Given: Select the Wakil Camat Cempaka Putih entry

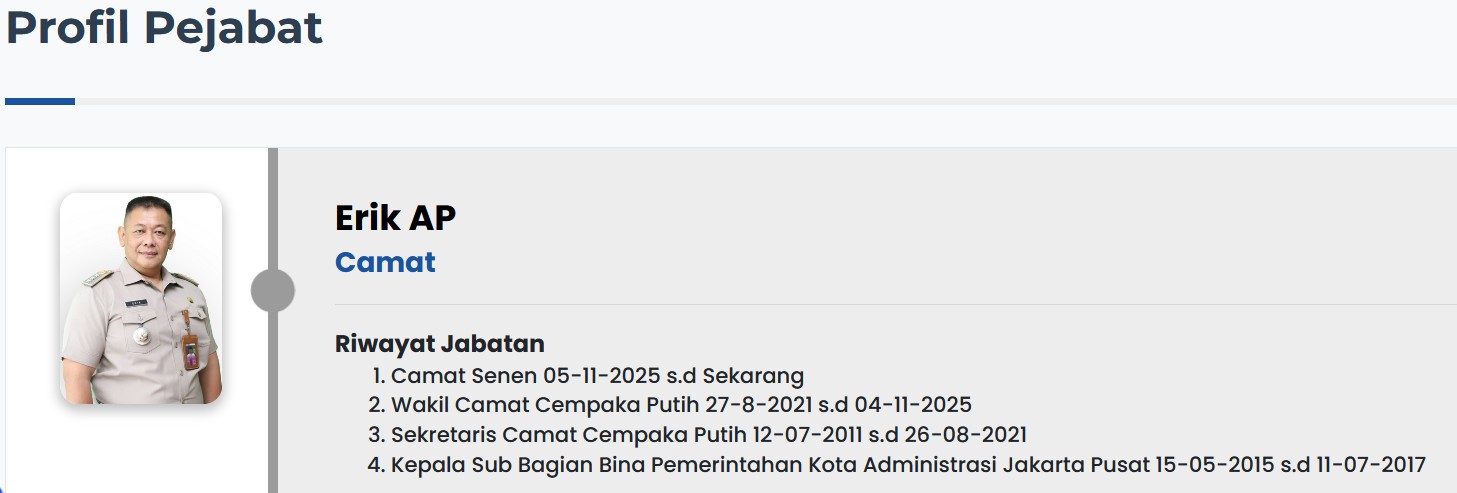Looking at the screenshot, I should click(x=680, y=405).
